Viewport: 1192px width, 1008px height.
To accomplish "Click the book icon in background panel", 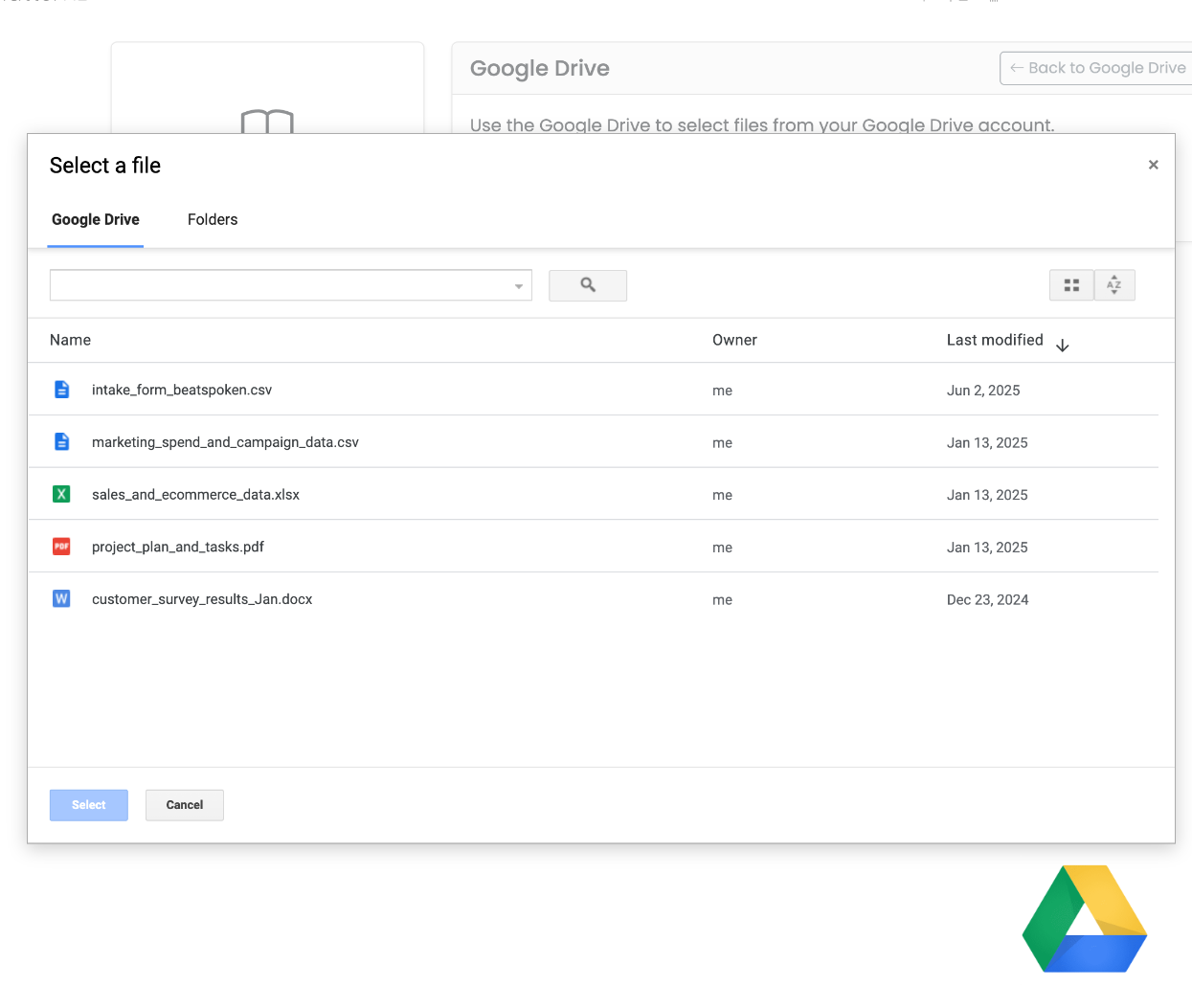I will tap(267, 122).
